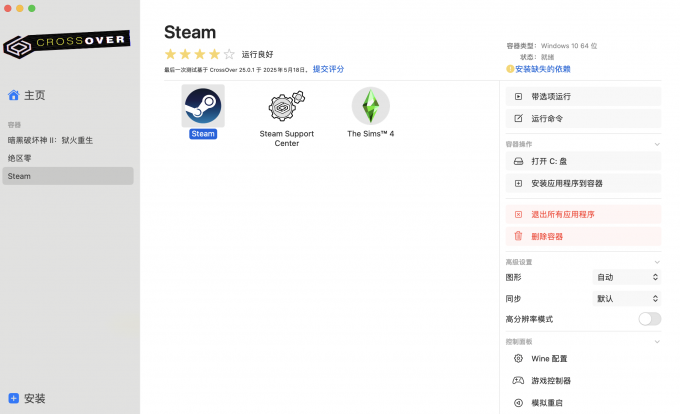Click the gamepad icon beside 游戏控制器
The width and height of the screenshot is (680, 414).
(518, 381)
